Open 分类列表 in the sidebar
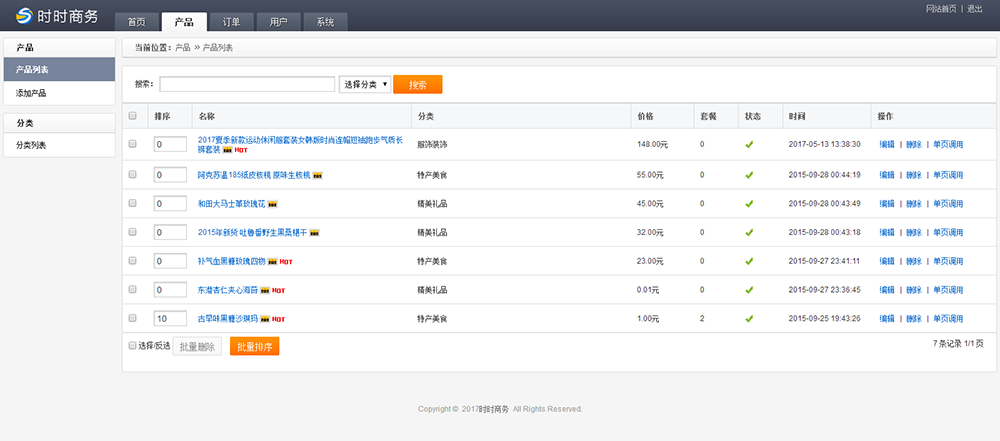Viewport: 1000px width, 441px height. (x=31, y=145)
